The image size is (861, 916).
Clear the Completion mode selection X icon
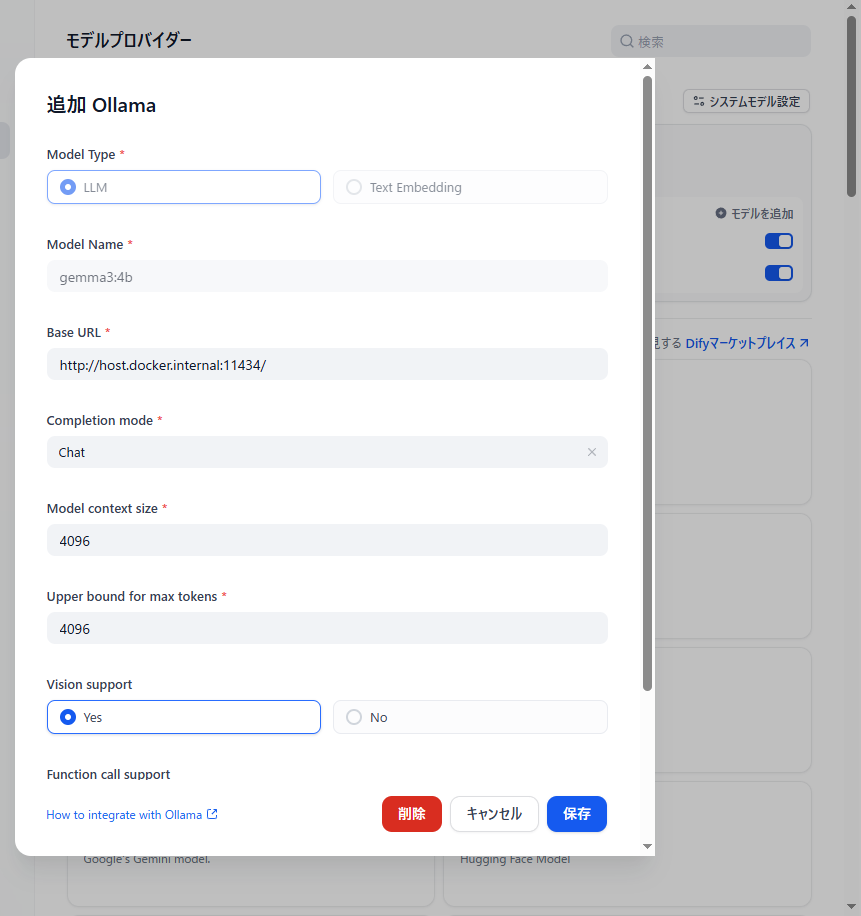[592, 452]
